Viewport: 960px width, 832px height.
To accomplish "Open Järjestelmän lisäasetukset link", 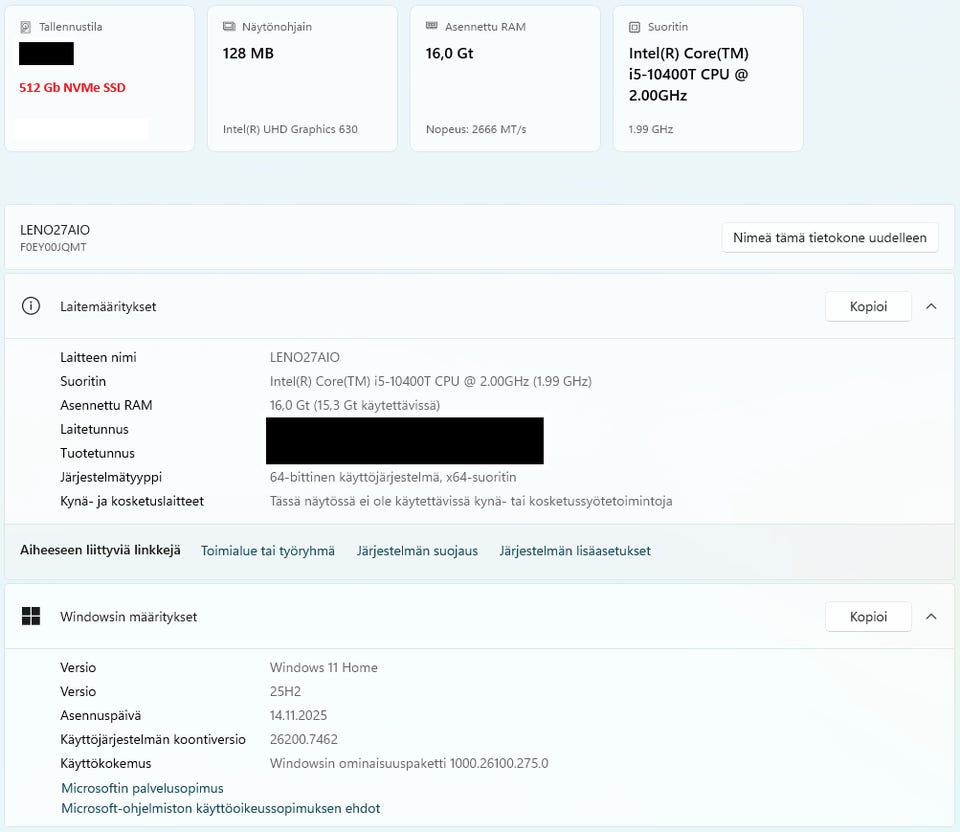I will click(575, 550).
